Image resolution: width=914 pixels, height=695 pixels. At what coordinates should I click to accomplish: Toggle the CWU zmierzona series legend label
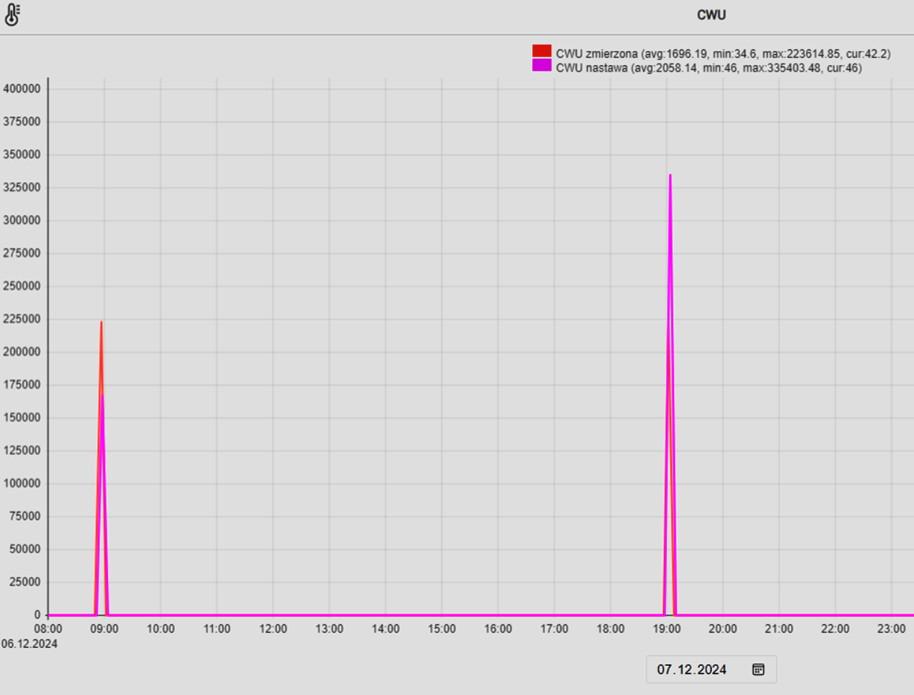pyautogui.click(x=722, y=53)
